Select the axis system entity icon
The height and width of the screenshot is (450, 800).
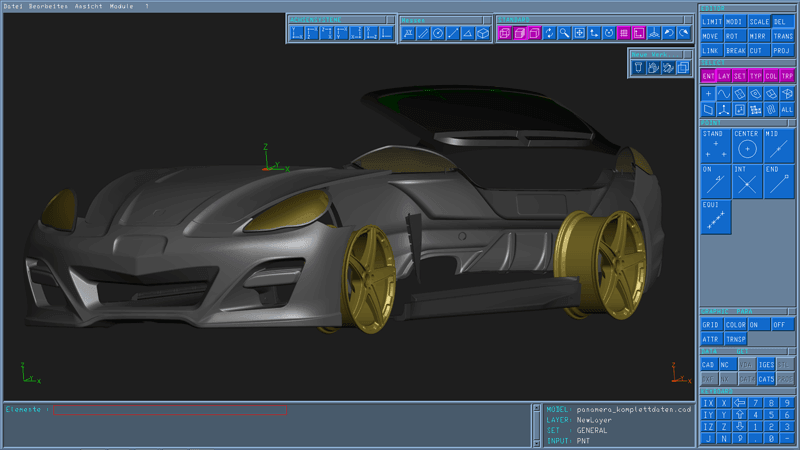[x=723, y=109]
